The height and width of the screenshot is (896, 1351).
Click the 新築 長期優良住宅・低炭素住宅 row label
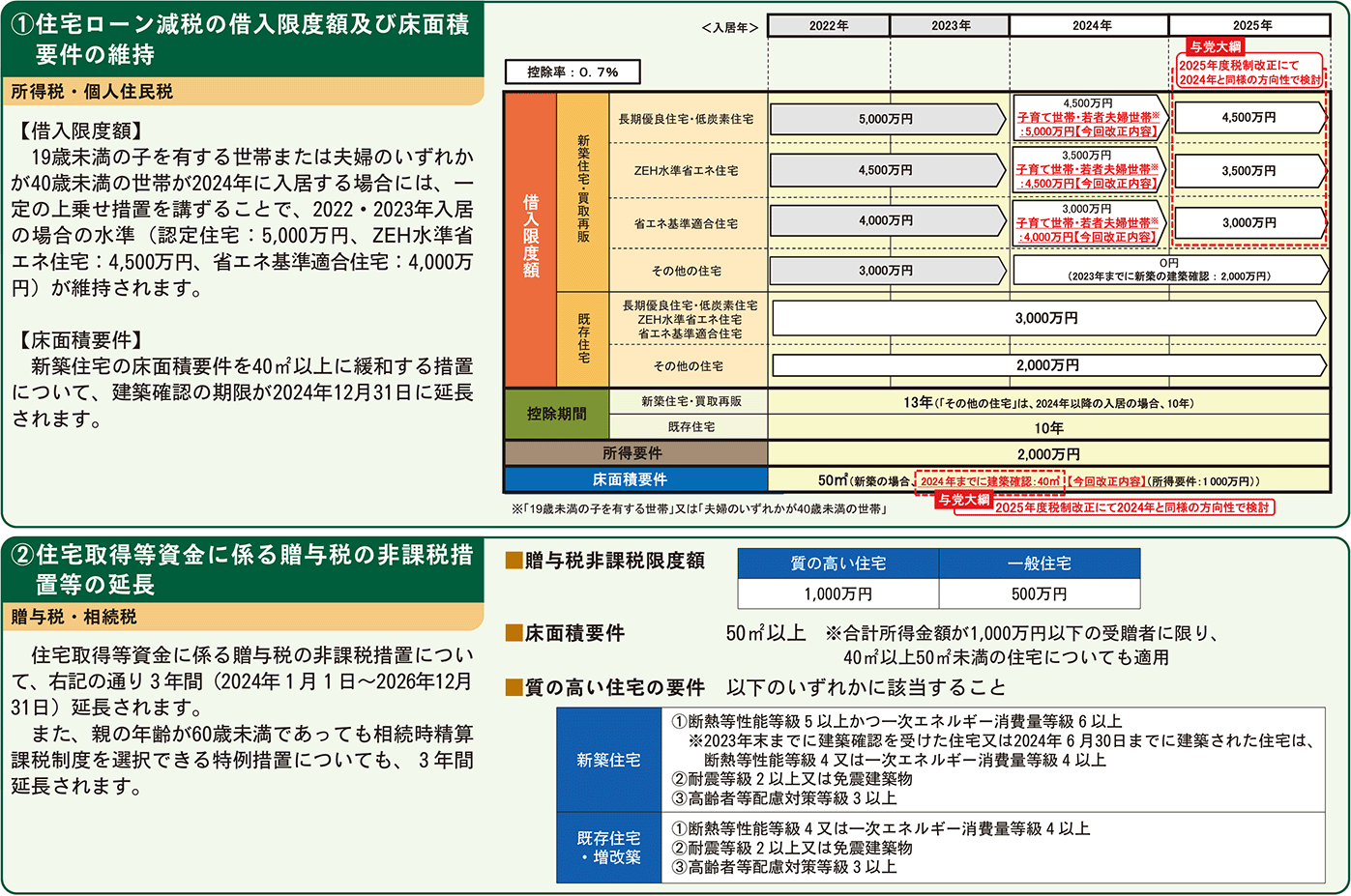pos(686,119)
